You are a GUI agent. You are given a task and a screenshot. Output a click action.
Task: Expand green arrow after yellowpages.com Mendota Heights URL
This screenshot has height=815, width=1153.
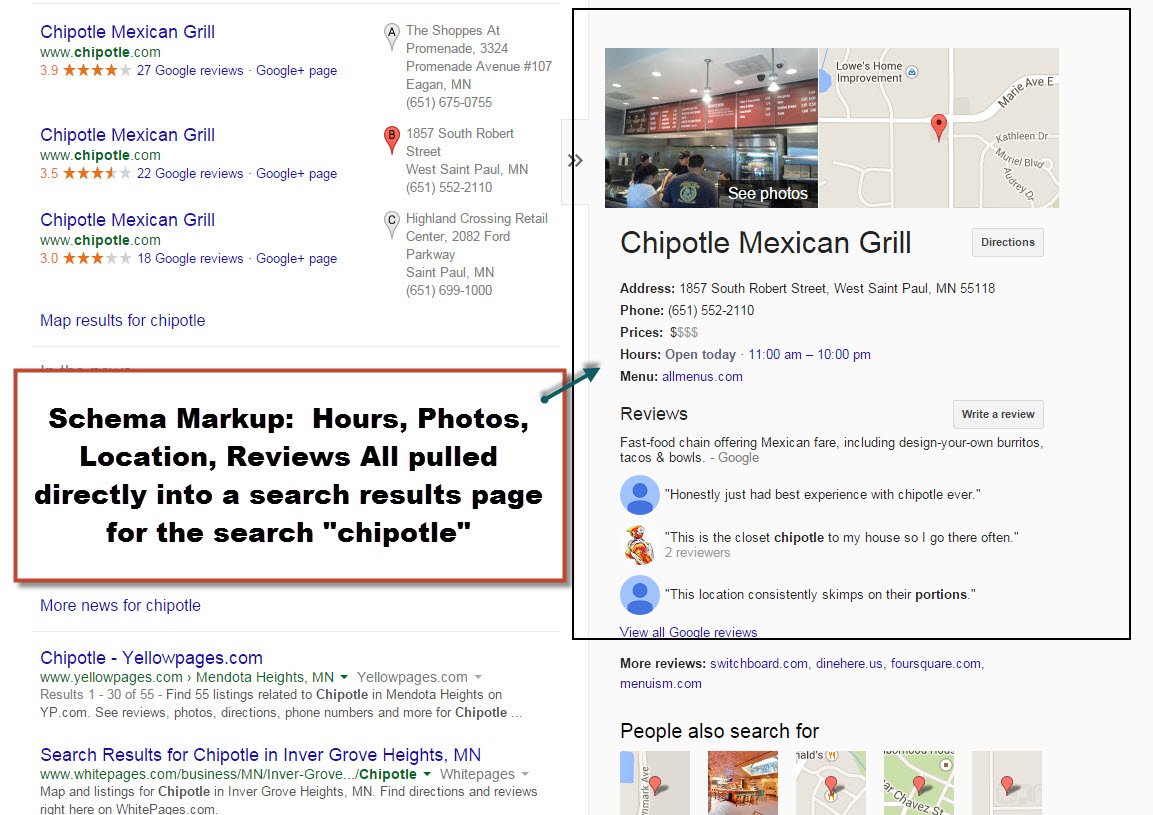pos(343,677)
